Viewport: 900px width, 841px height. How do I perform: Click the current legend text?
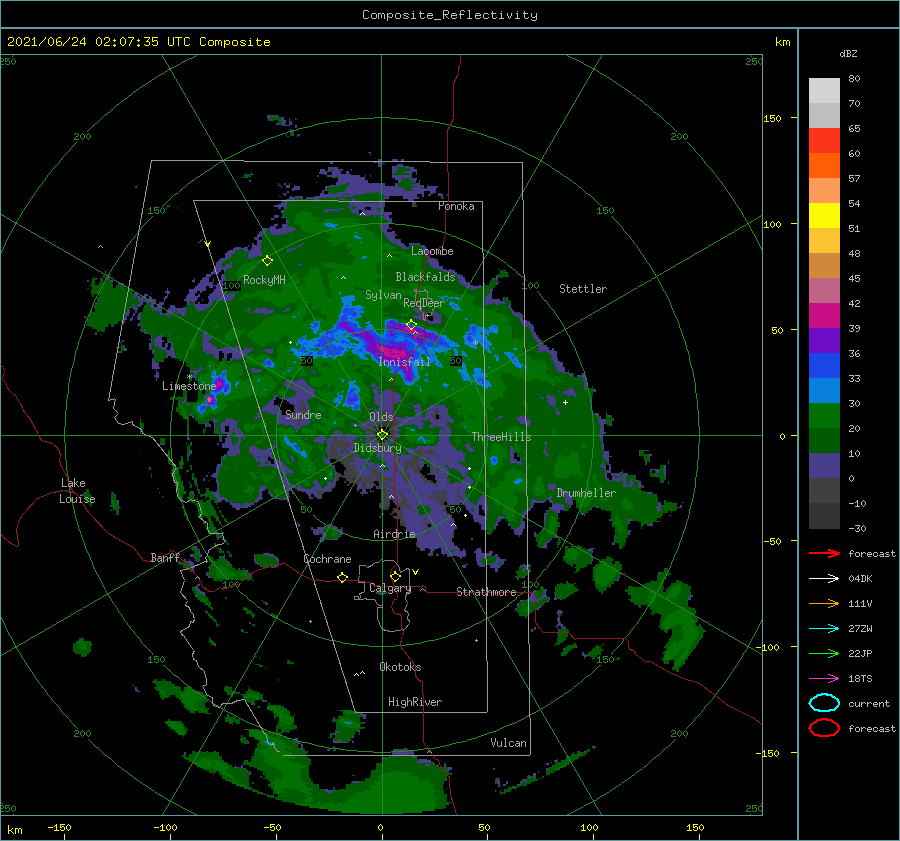(x=869, y=703)
